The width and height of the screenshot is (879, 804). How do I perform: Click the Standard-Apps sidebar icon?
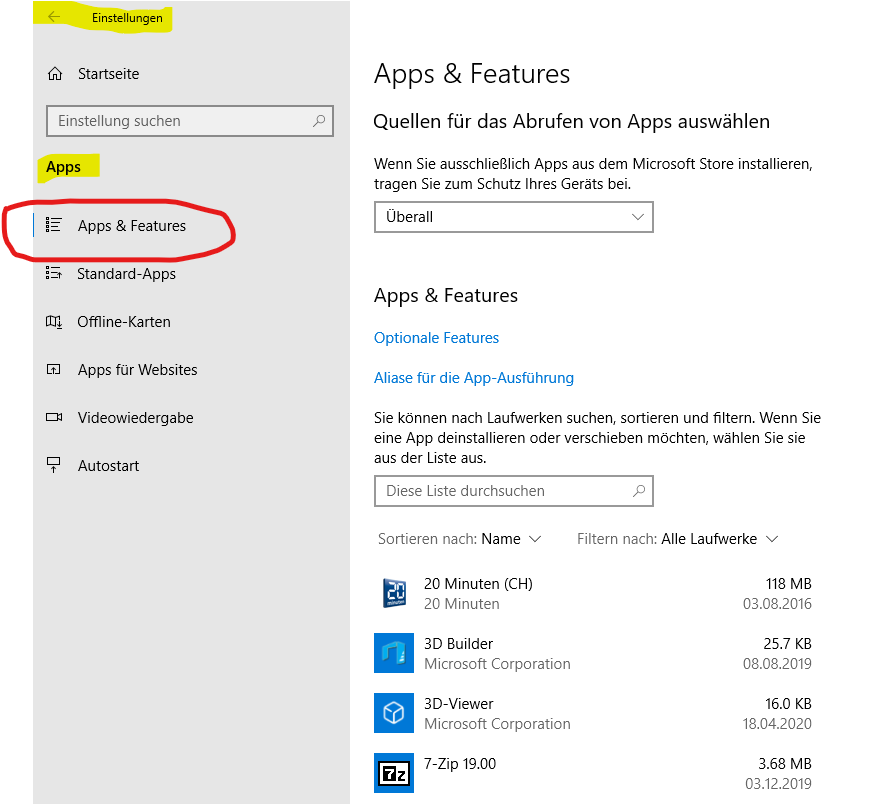pos(53,273)
